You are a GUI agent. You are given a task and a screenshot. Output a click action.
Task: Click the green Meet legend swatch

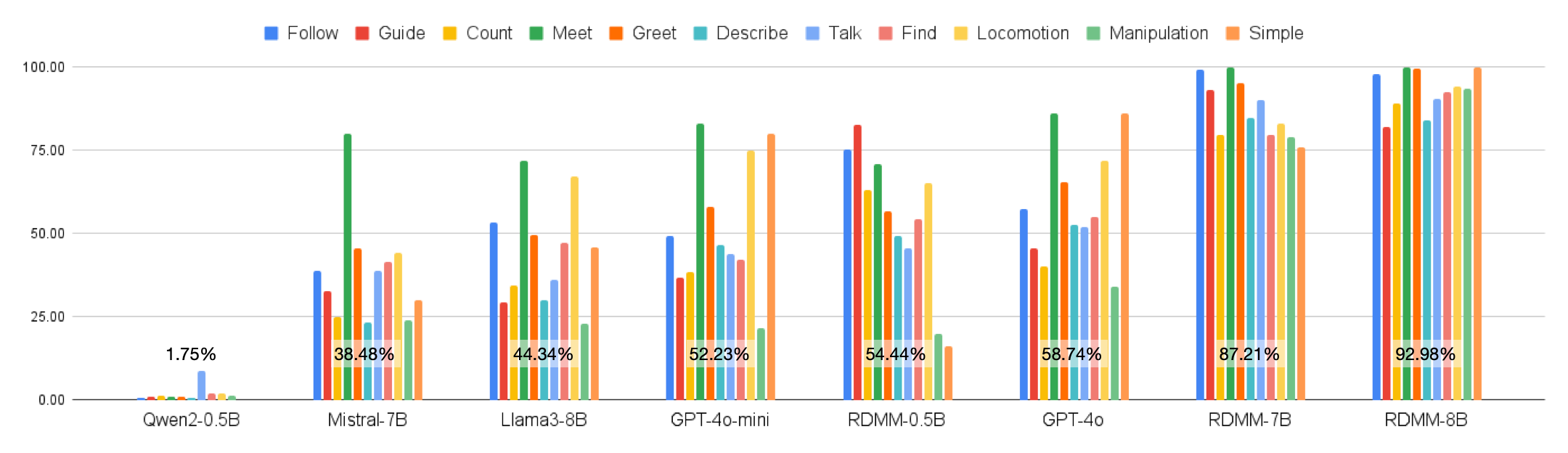click(536, 33)
